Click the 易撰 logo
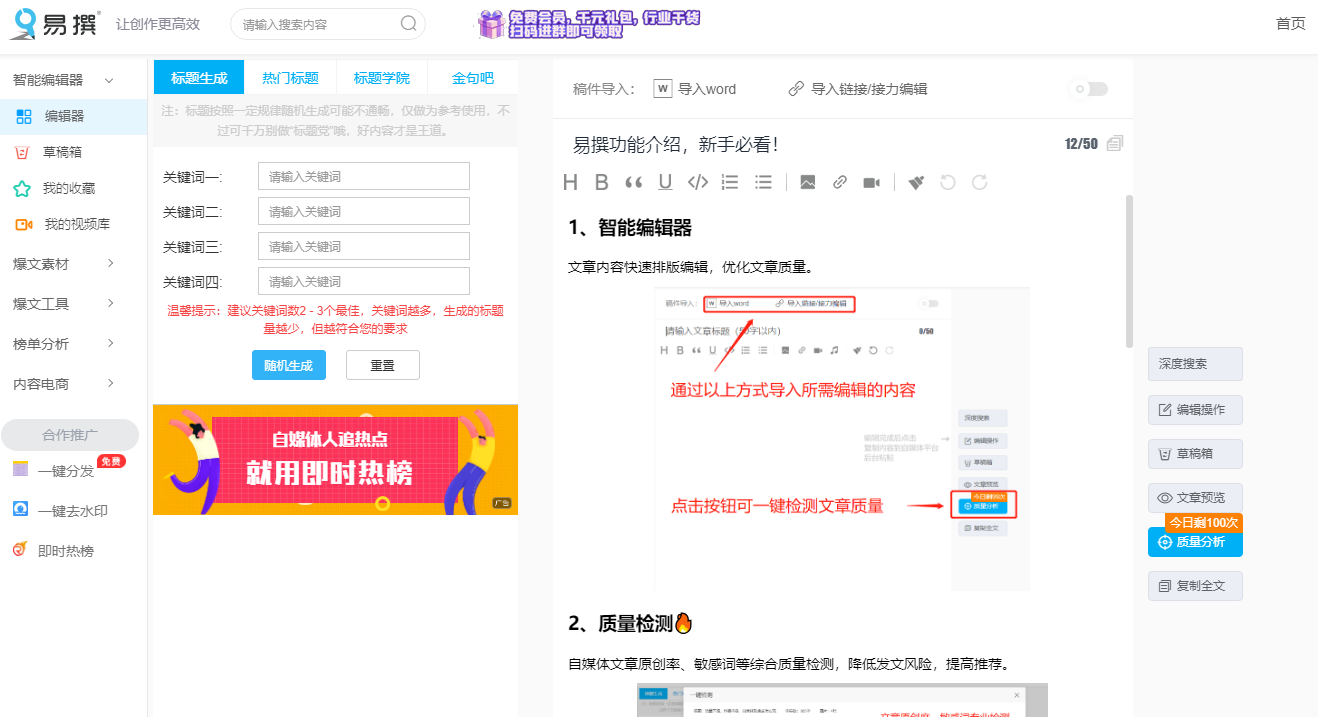The width and height of the screenshot is (1318, 717). pos(54,24)
